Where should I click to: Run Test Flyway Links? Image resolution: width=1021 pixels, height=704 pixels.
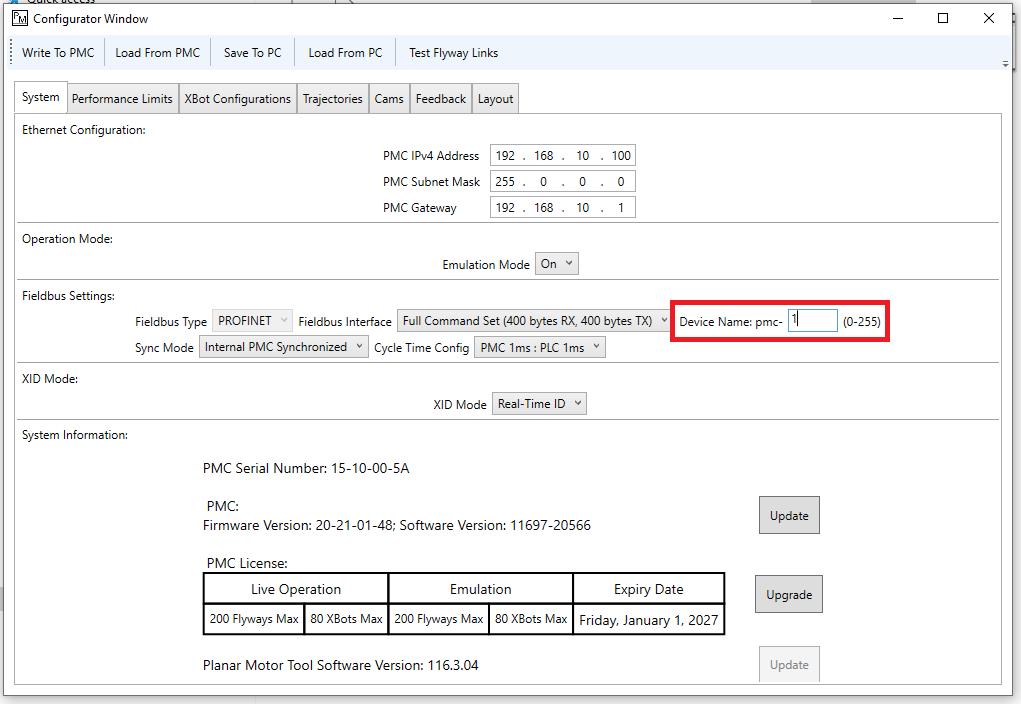point(453,53)
